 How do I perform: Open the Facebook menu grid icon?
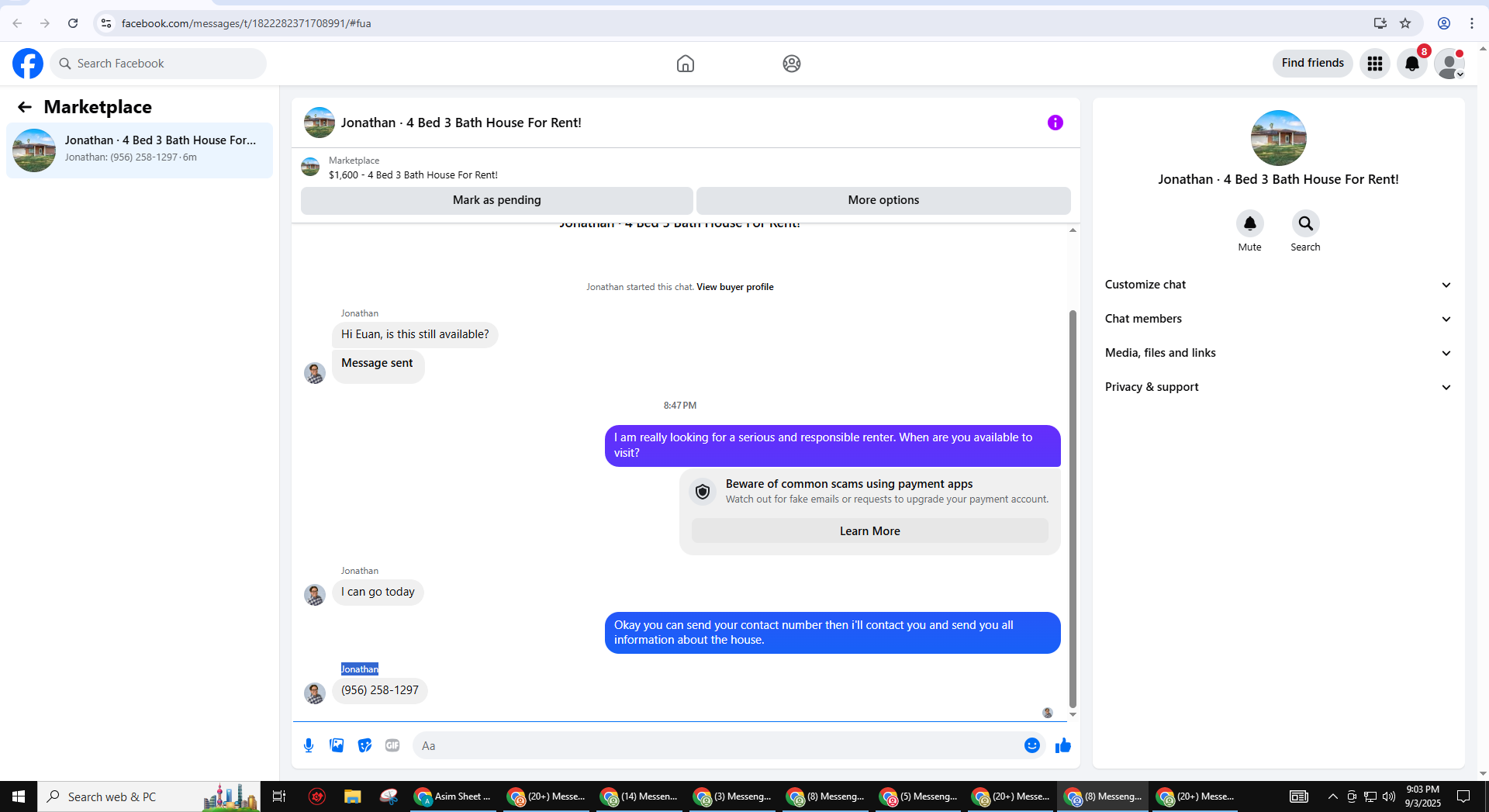[1375, 64]
